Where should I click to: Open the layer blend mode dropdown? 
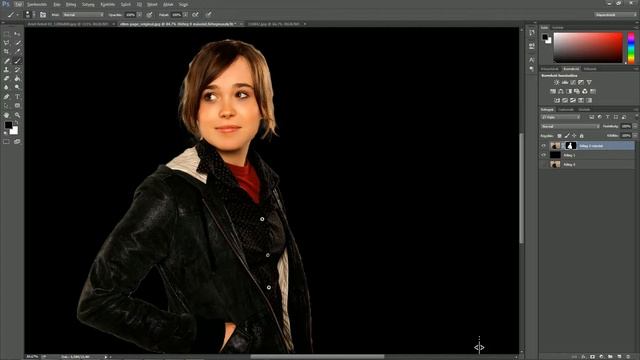(570, 127)
